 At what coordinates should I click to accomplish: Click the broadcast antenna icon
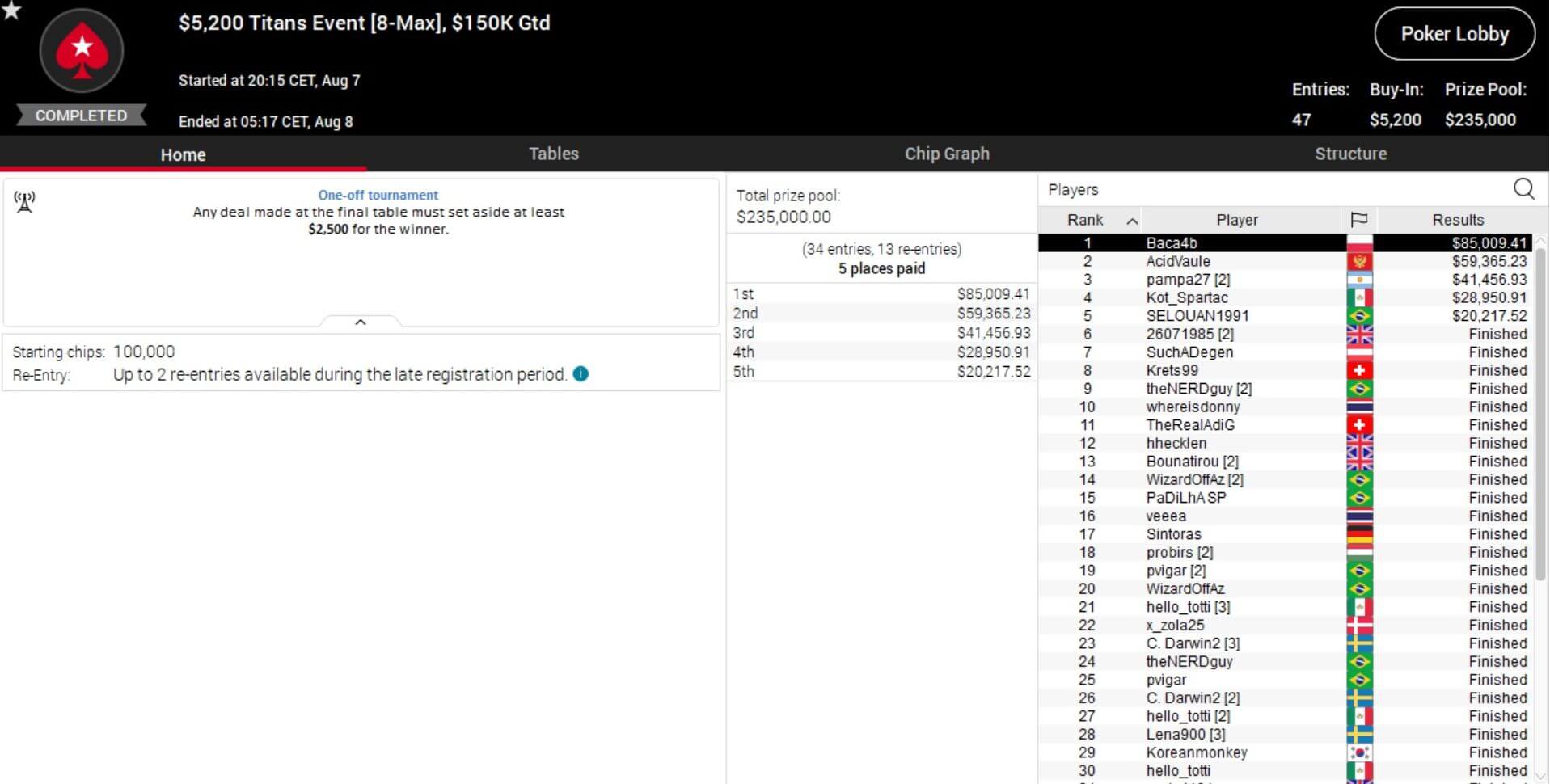[25, 202]
